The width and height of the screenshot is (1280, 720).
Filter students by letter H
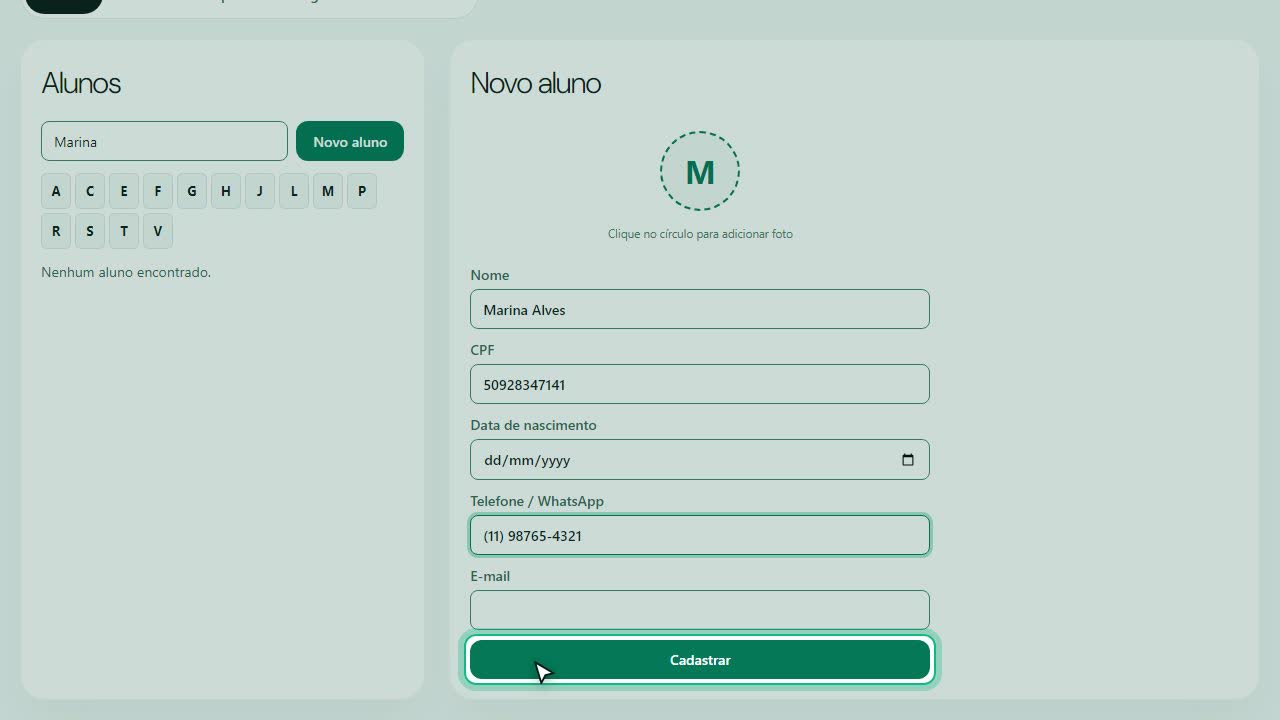point(226,191)
